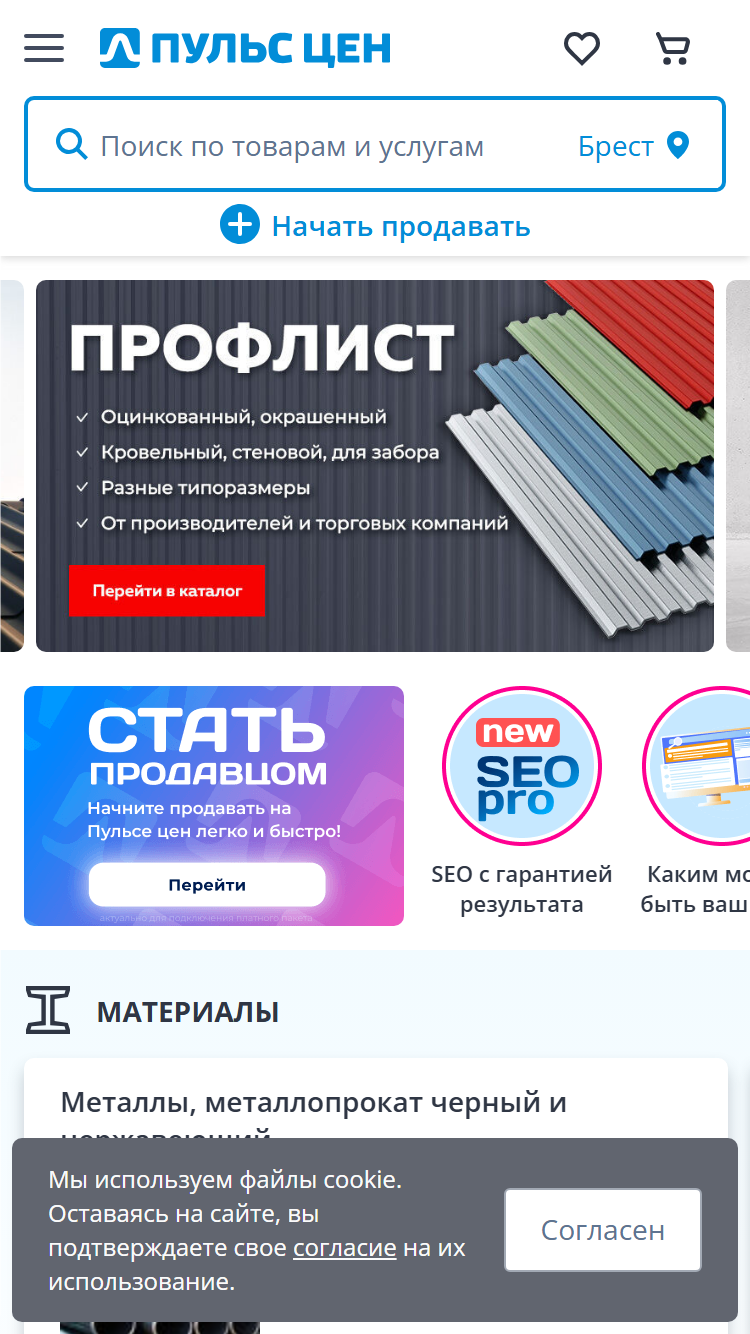Image resolution: width=750 pixels, height=1334 pixels.
Task: Click the blue plus icon
Action: point(240,225)
